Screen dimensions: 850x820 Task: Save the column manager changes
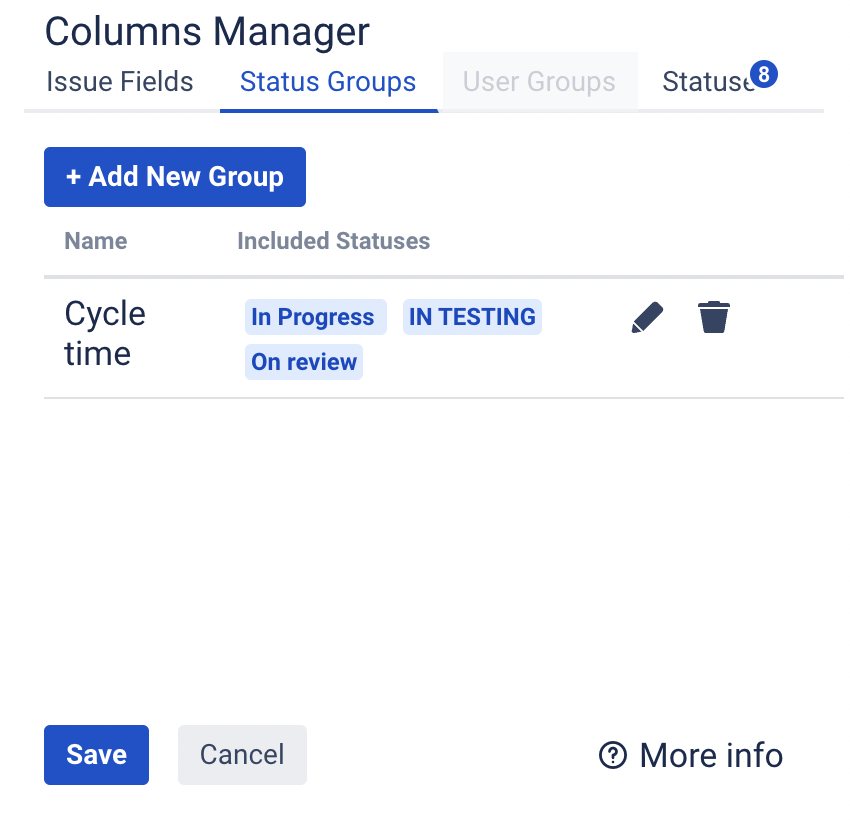tap(96, 755)
